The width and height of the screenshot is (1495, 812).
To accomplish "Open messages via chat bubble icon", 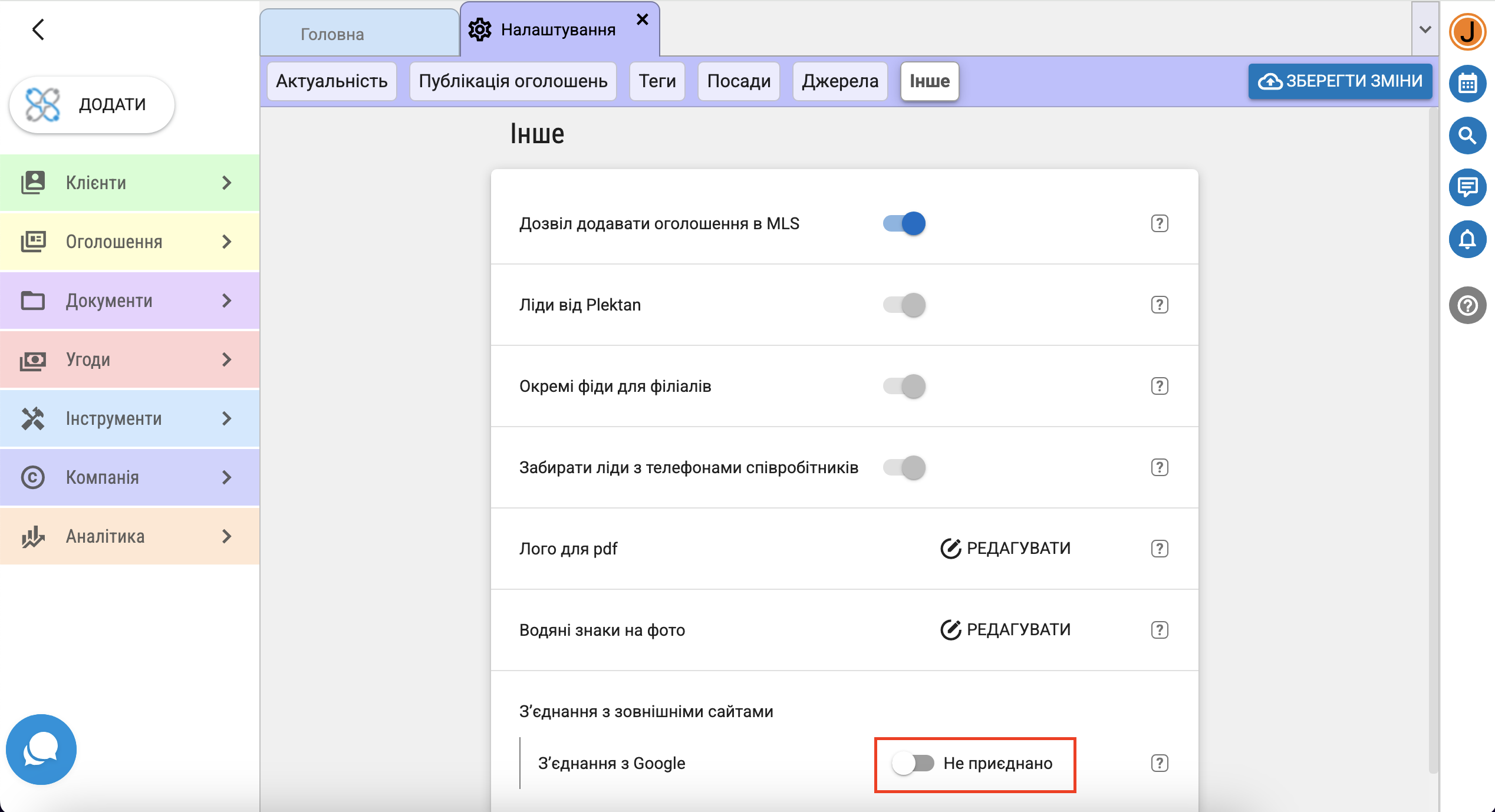I will pos(1467,187).
